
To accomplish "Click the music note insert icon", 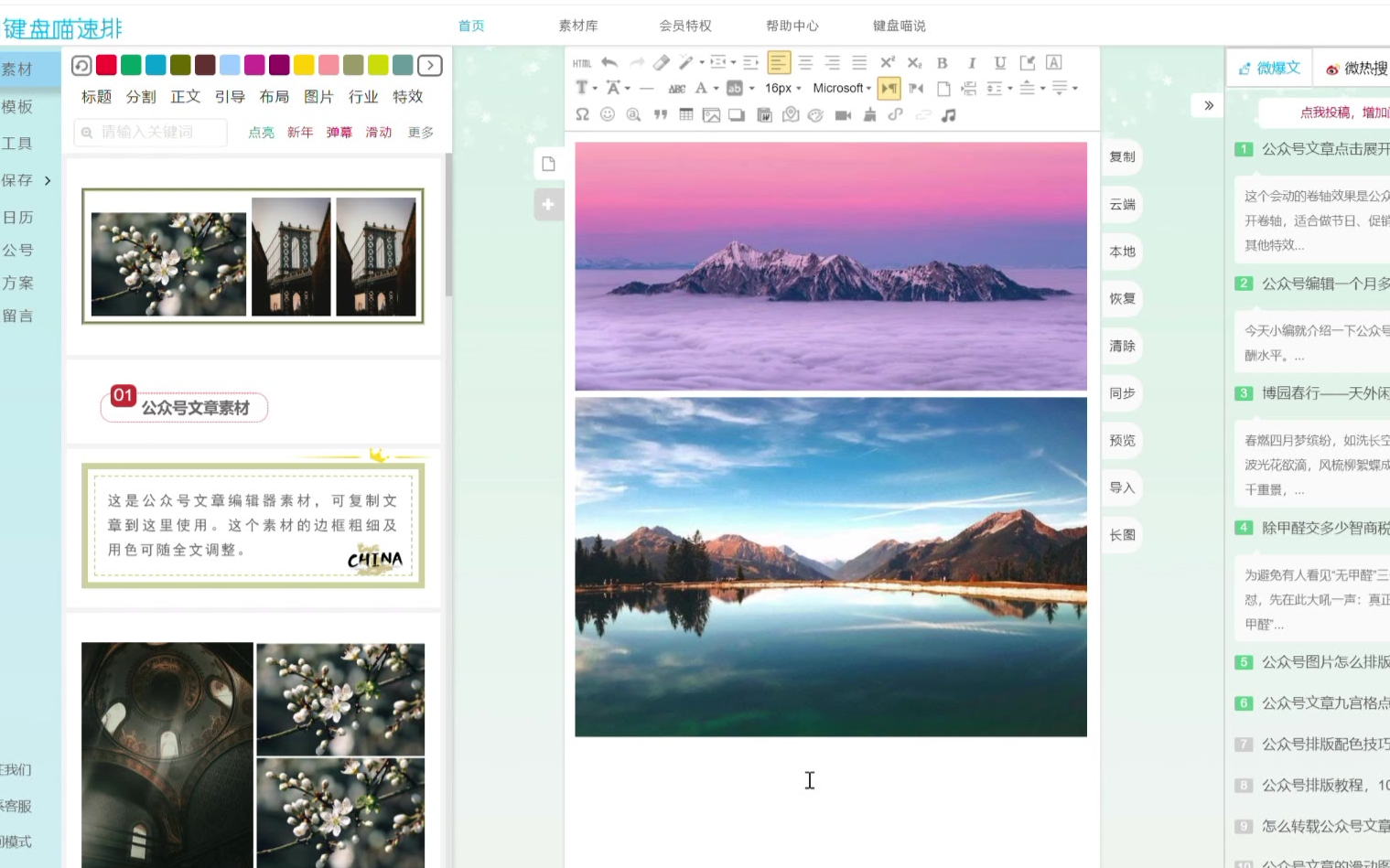I will click(x=949, y=114).
